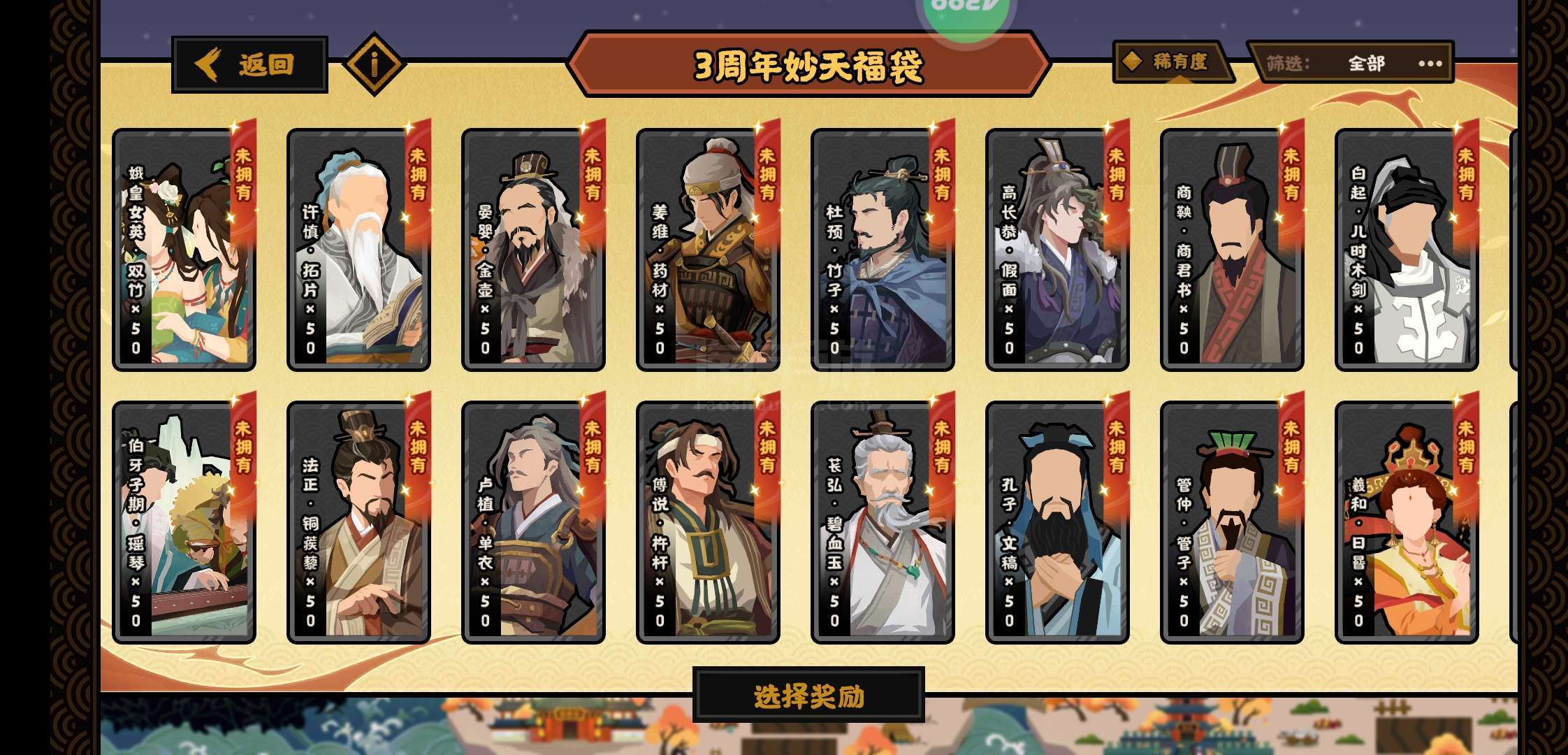Open the 筛选 全部 filter dropdown

coord(1350,63)
